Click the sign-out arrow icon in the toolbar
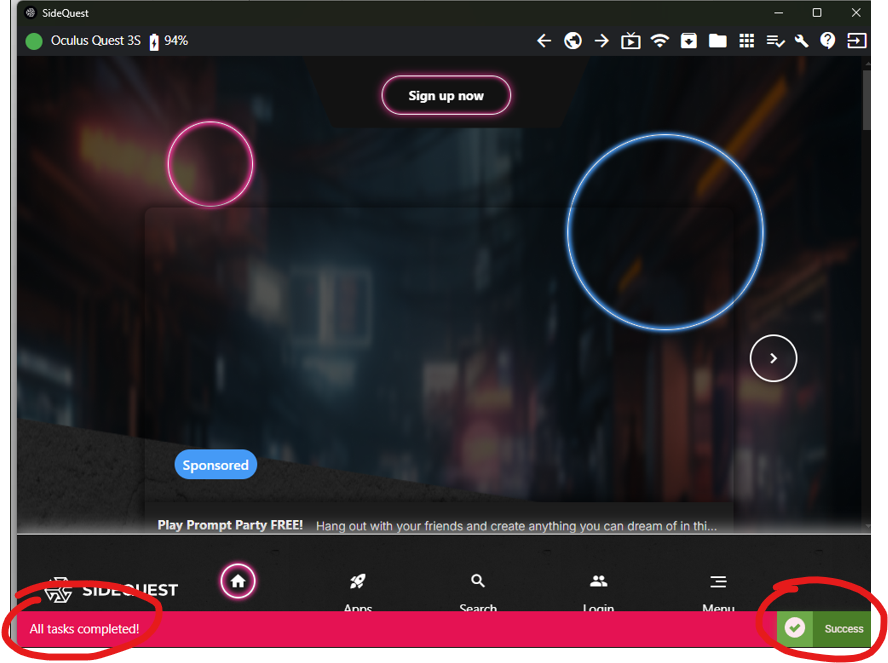The image size is (888, 663). (x=856, y=41)
